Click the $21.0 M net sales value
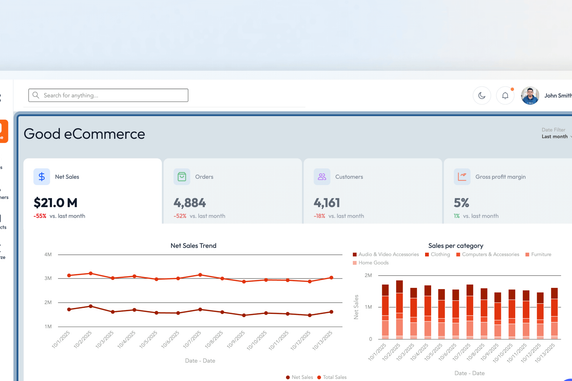Image resolution: width=572 pixels, height=381 pixels. coord(55,203)
